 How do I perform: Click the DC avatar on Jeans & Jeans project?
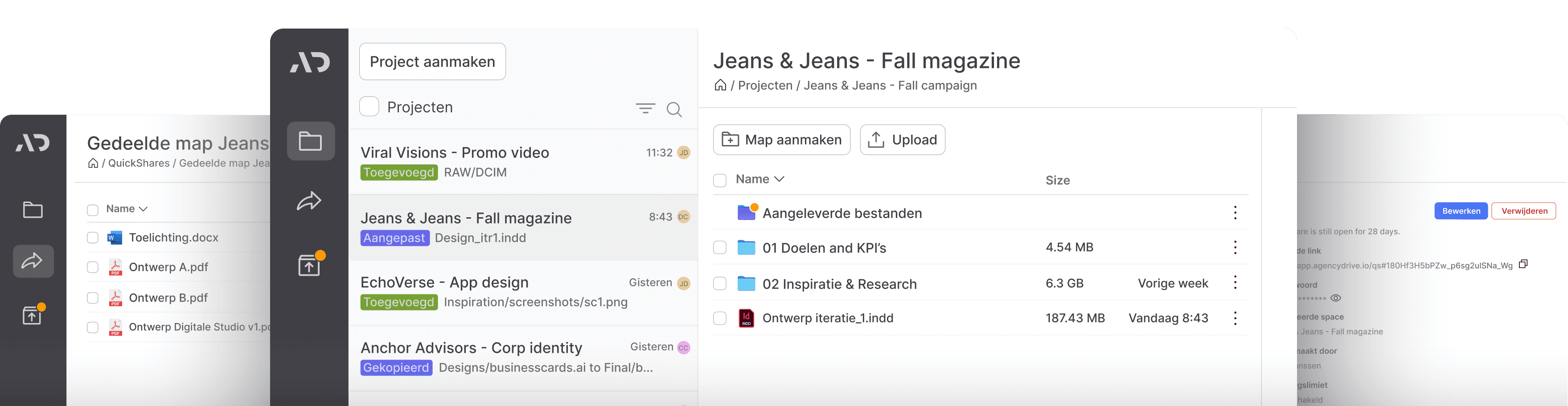click(x=684, y=216)
